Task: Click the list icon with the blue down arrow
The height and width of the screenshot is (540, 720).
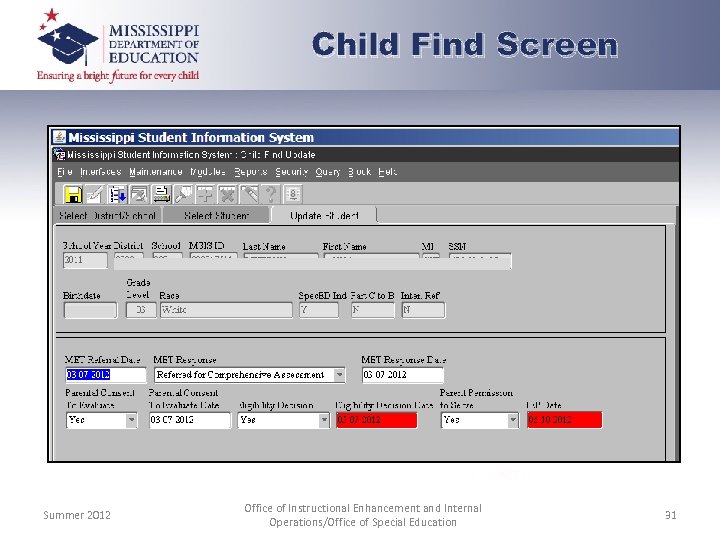Action: click(x=117, y=194)
